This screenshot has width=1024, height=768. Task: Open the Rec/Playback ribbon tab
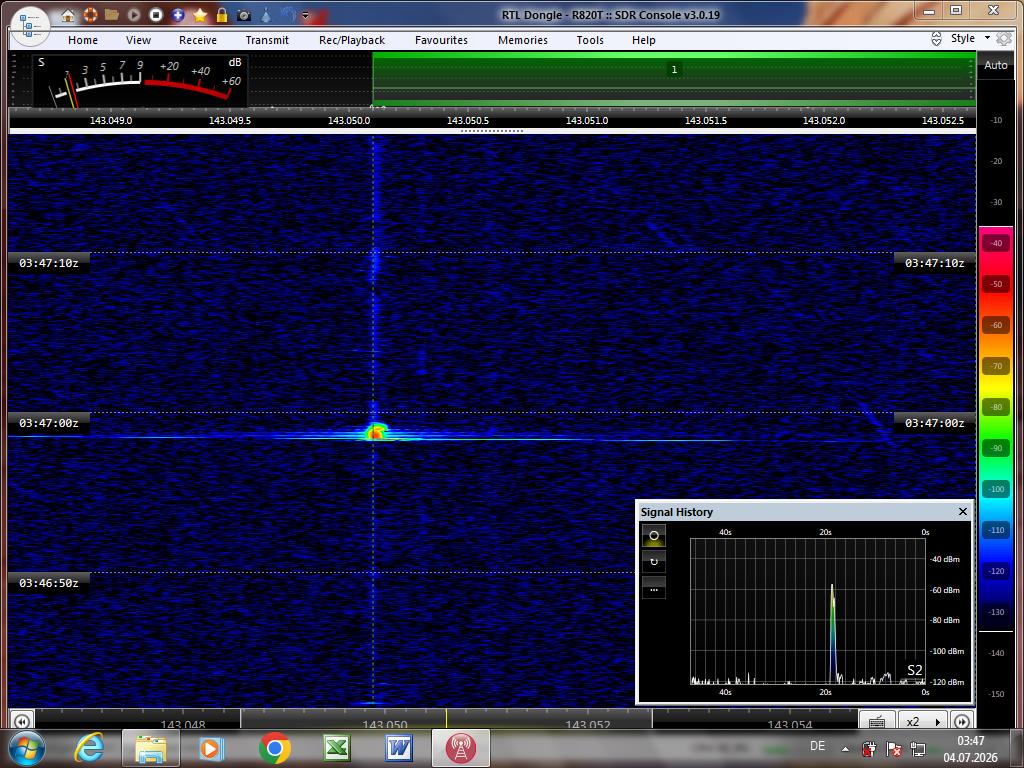(x=352, y=40)
